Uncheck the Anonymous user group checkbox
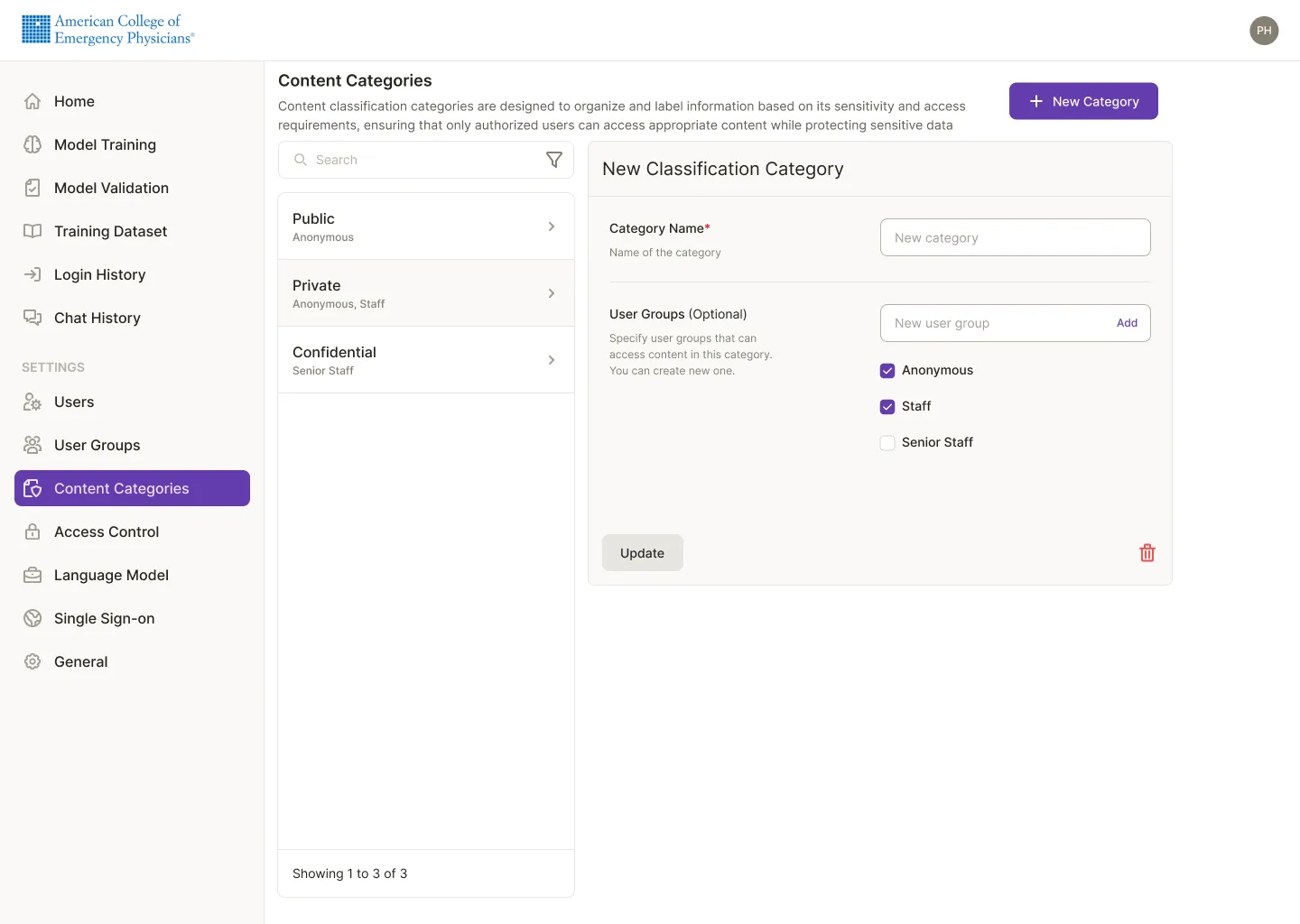The image size is (1300, 924). coord(887,371)
